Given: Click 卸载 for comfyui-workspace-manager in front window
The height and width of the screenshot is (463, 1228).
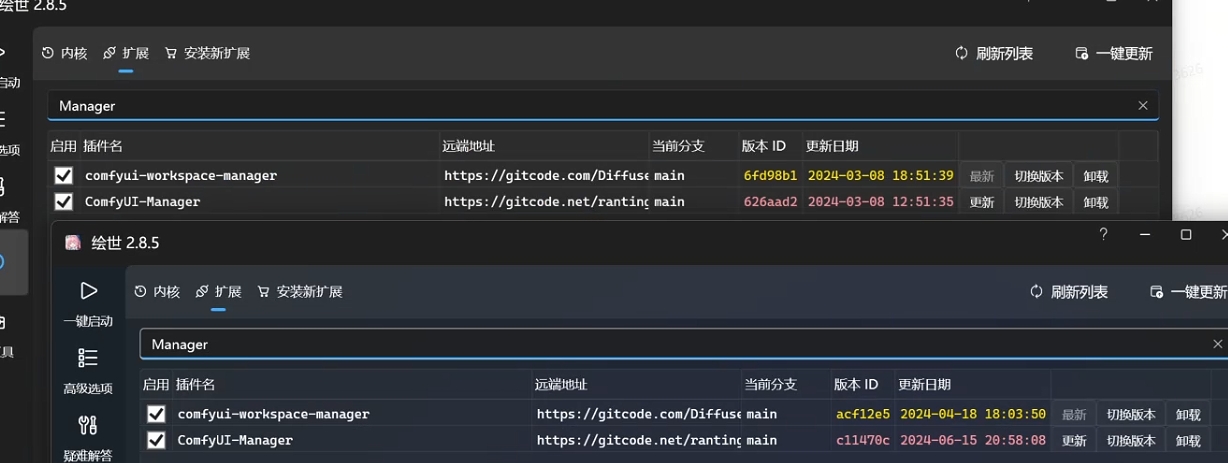Looking at the screenshot, I should coord(1188,415).
